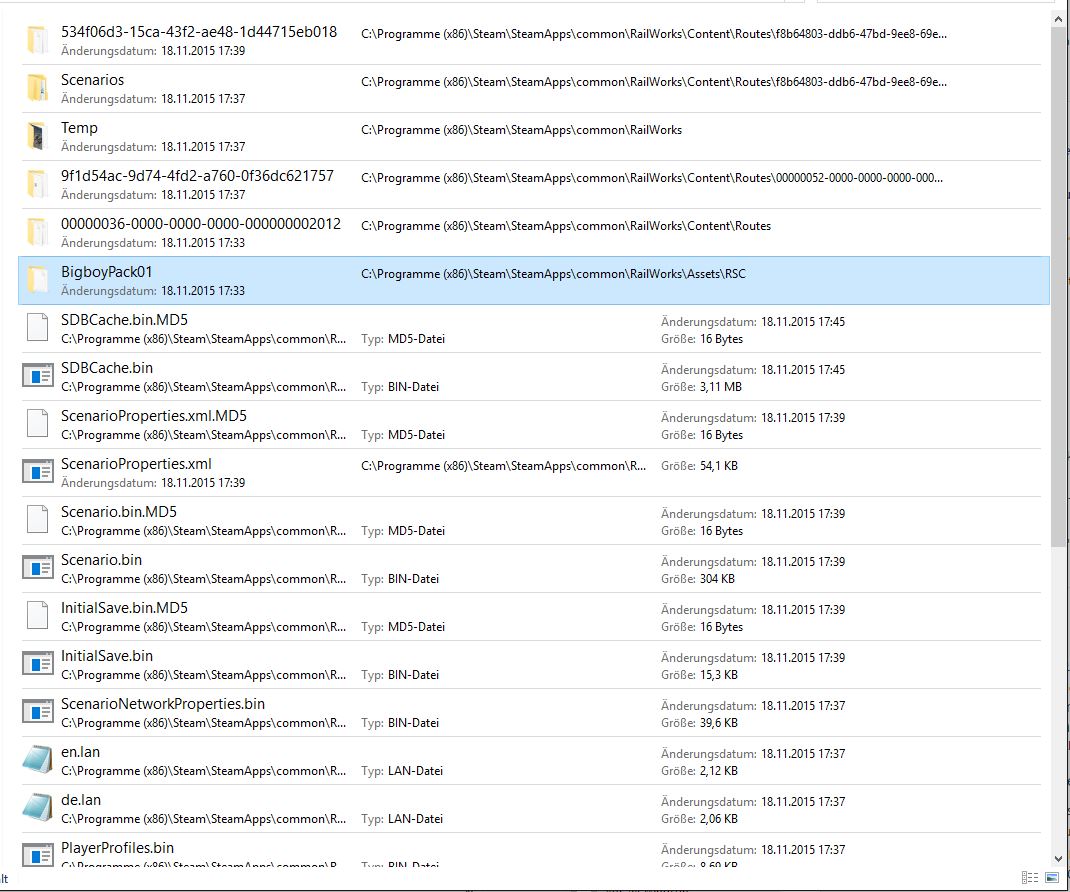Click the file icon of ScenarioProperties.xml.MD5
1070x892 pixels.
click(x=38, y=424)
